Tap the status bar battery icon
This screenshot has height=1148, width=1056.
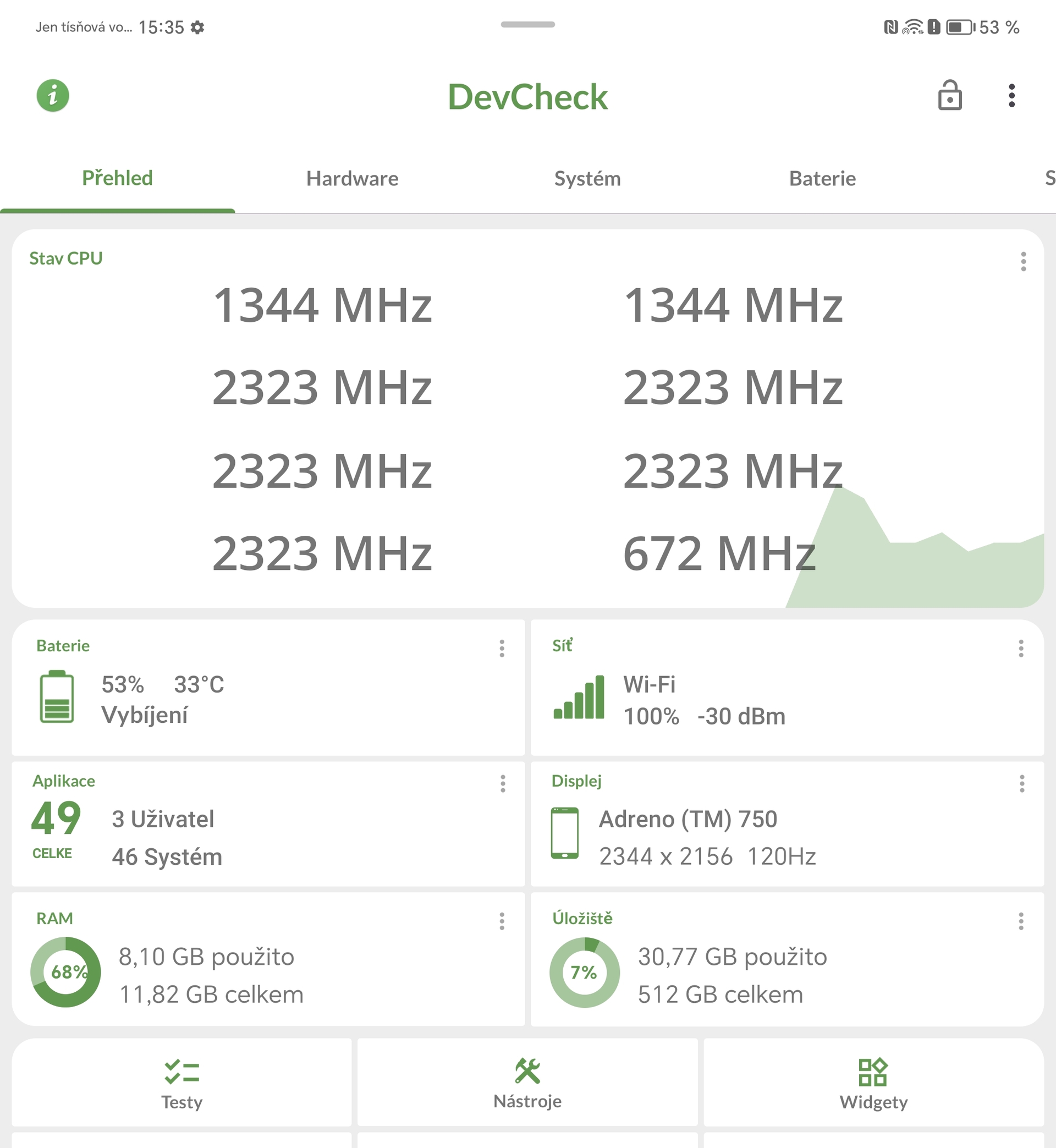[x=960, y=27]
